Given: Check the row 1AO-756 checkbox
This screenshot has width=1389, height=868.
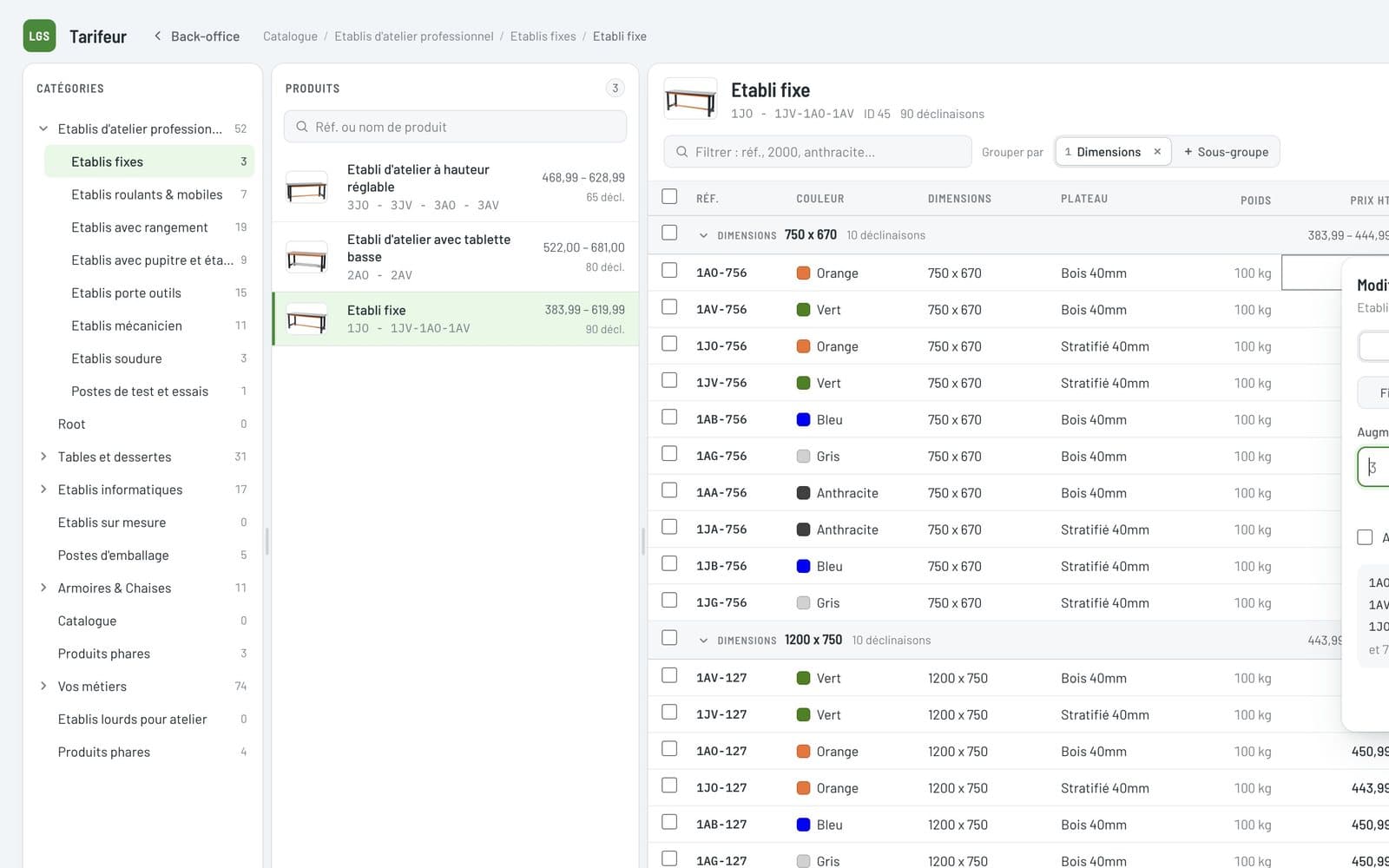Looking at the screenshot, I should pyautogui.click(x=669, y=271).
